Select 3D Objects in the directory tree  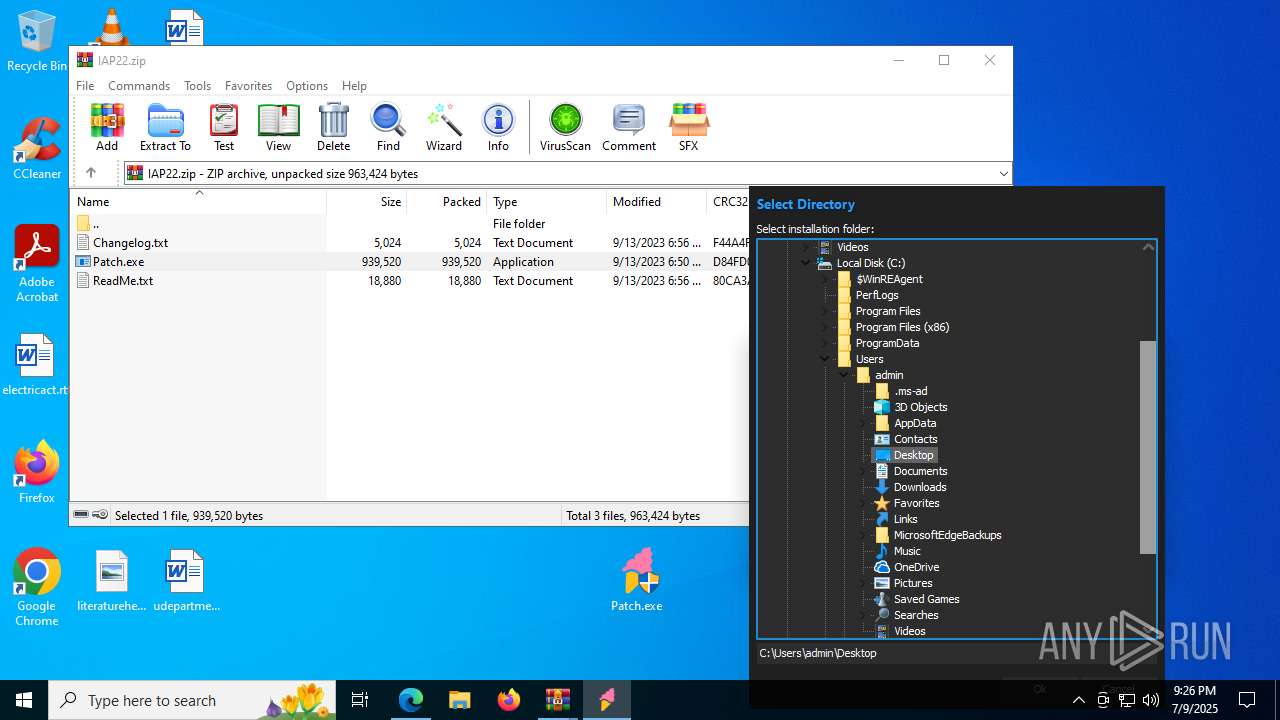pyautogui.click(x=920, y=407)
